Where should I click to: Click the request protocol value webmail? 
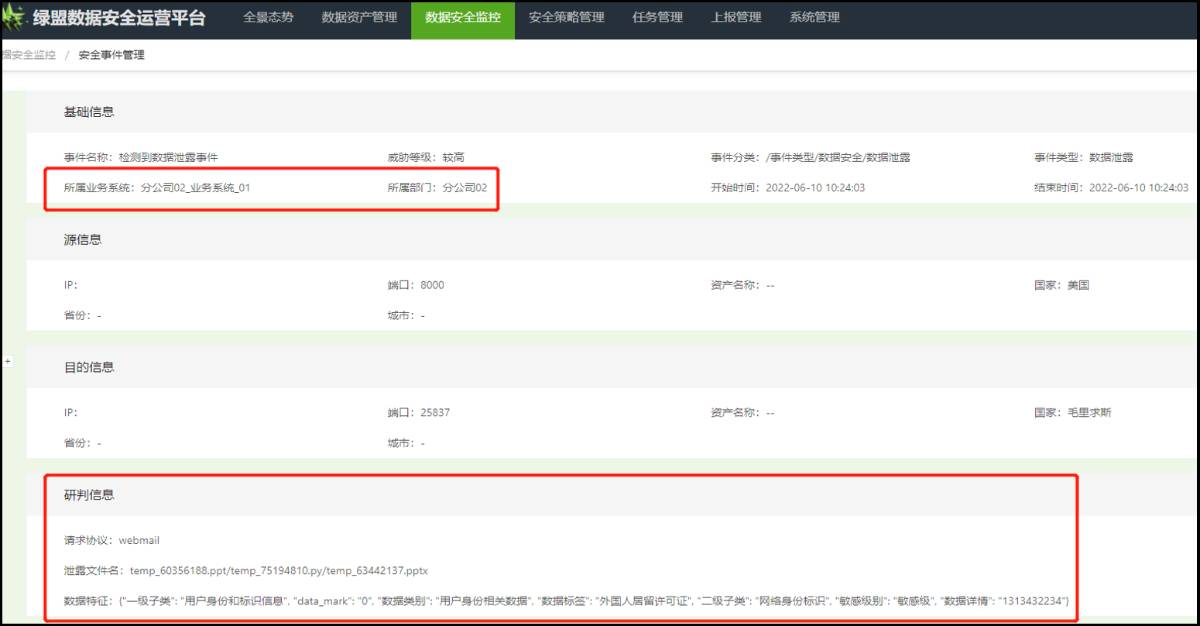pyautogui.click(x=139, y=541)
